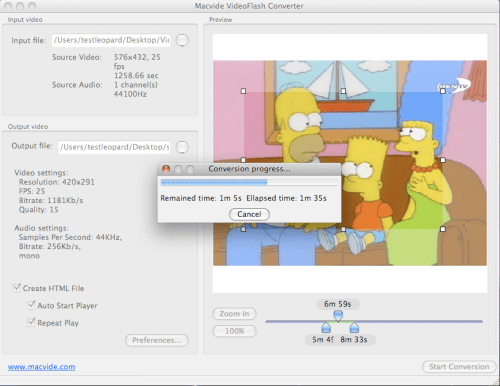
Task: Click the bottom-left crop handle in preview
Action: (x=243, y=229)
